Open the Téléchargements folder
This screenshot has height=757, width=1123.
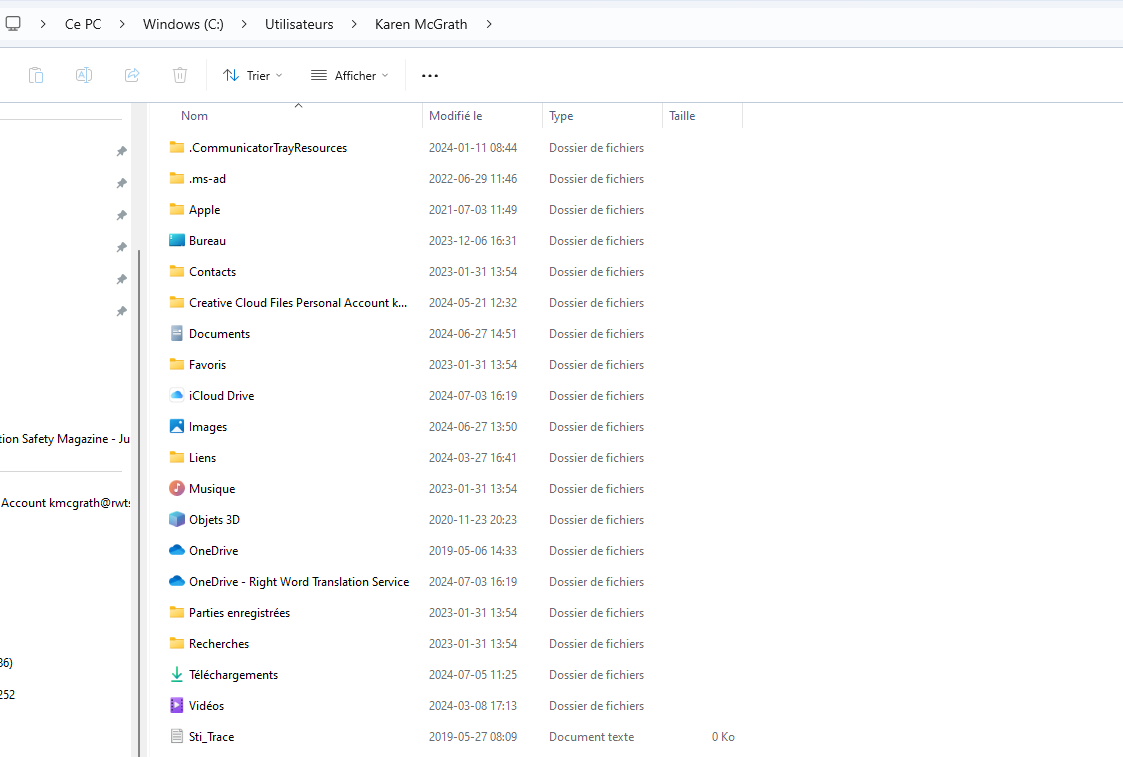231,674
